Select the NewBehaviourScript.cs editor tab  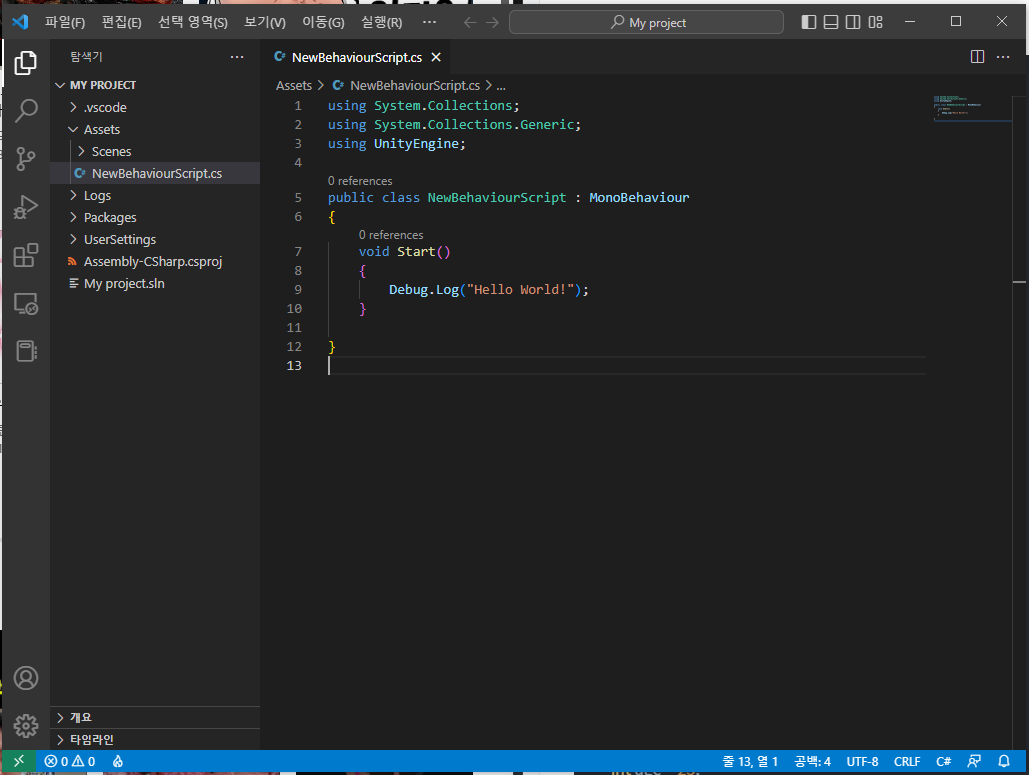click(357, 57)
